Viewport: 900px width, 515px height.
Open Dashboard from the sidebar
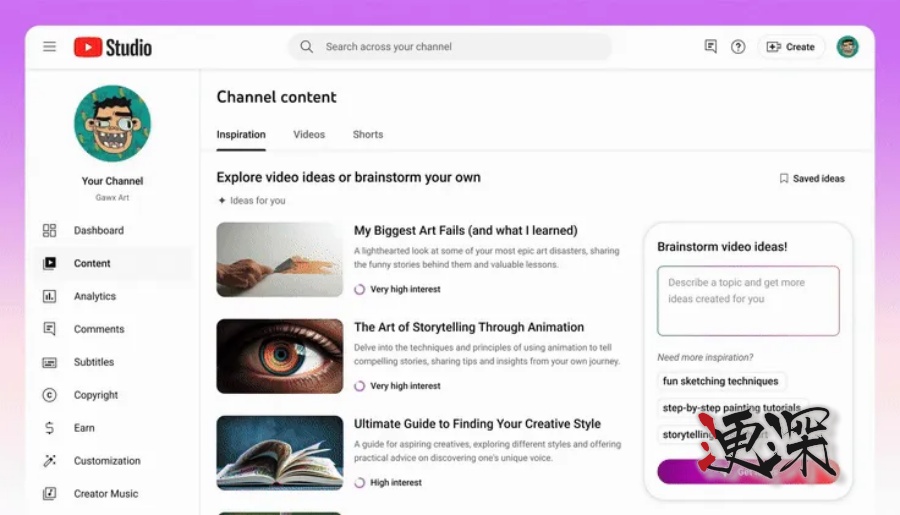coord(98,231)
